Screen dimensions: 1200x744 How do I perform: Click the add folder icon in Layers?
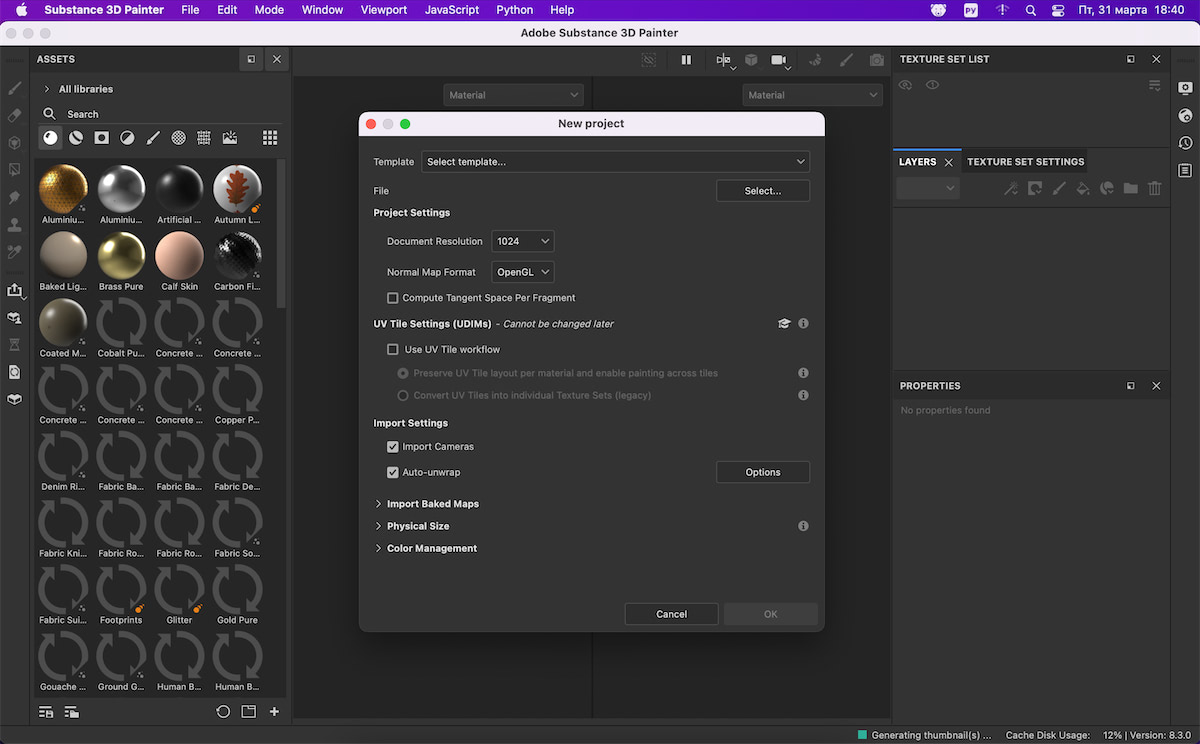[x=1130, y=188]
